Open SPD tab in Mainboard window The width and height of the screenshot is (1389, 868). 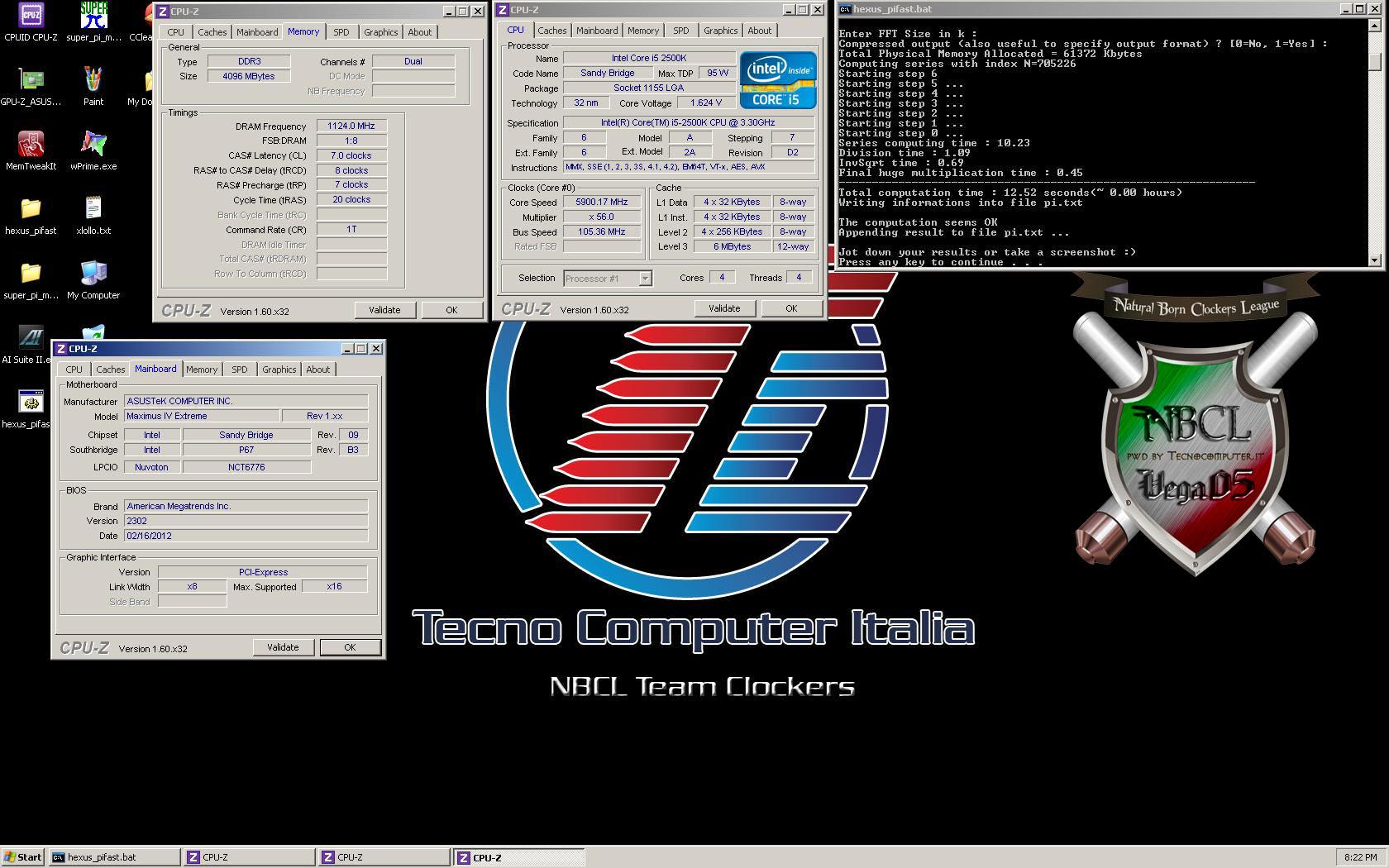click(x=240, y=370)
